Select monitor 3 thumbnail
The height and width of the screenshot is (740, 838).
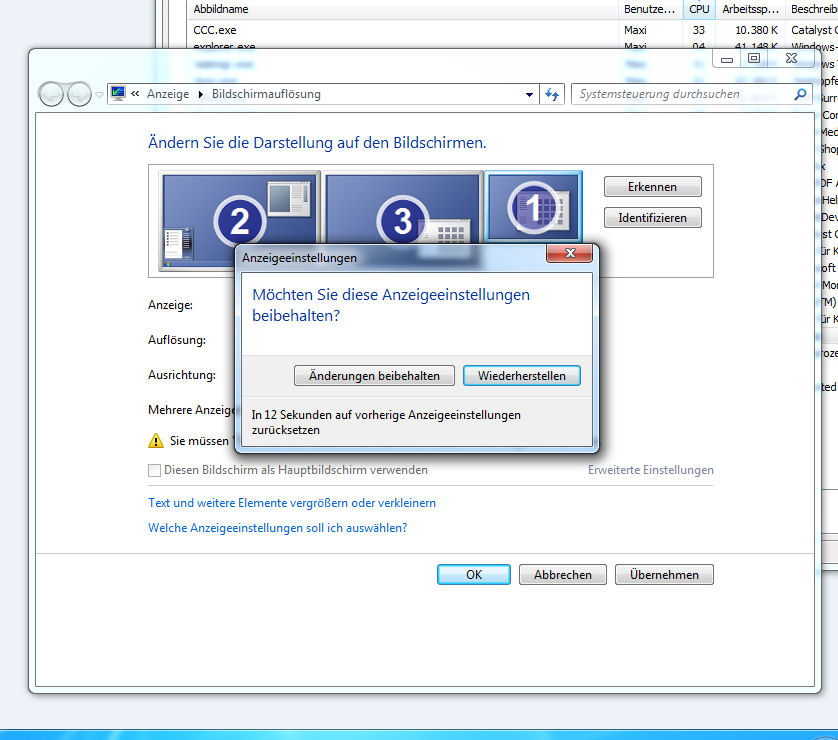403,208
